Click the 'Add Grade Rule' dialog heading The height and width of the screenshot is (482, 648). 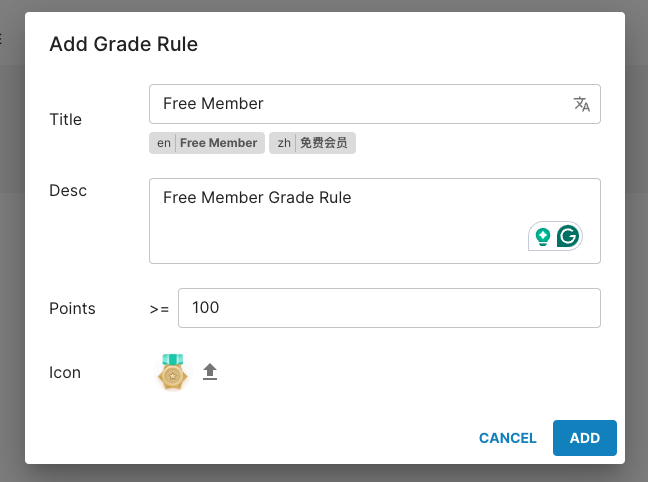[124, 44]
